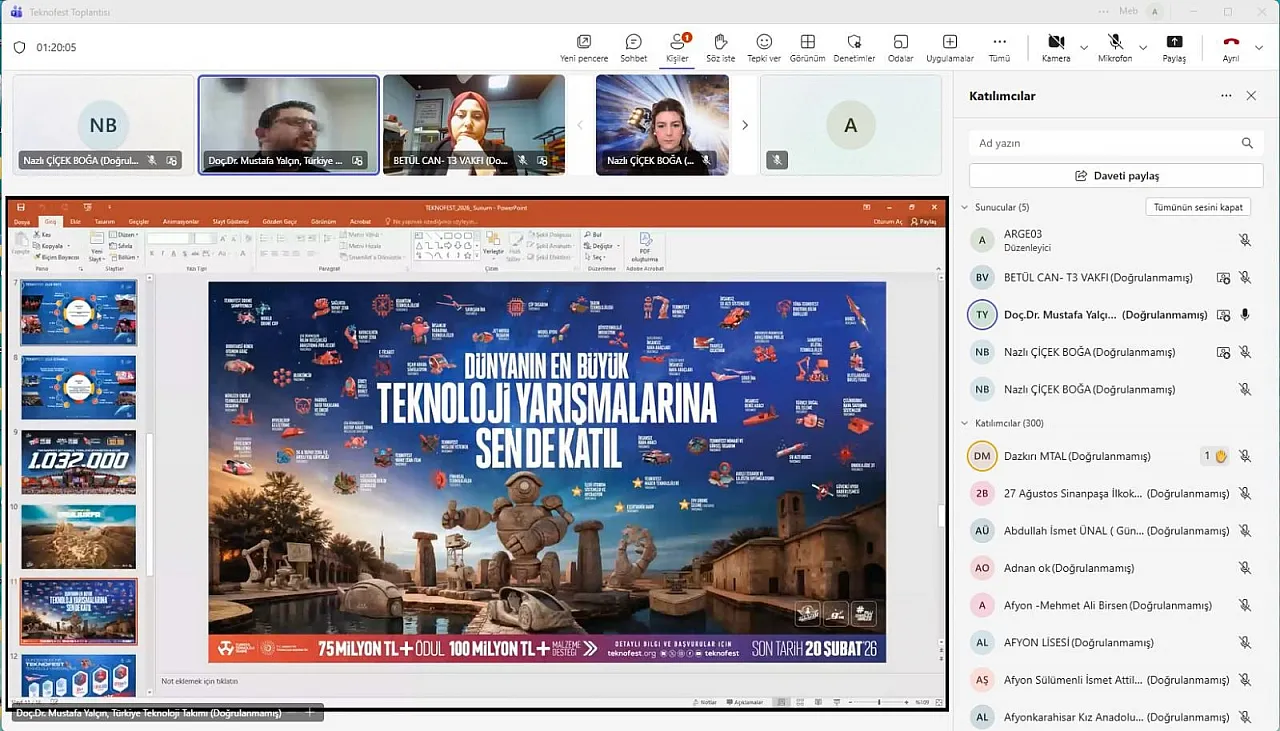Toggle the Mikrofon mute state

coord(1115,42)
